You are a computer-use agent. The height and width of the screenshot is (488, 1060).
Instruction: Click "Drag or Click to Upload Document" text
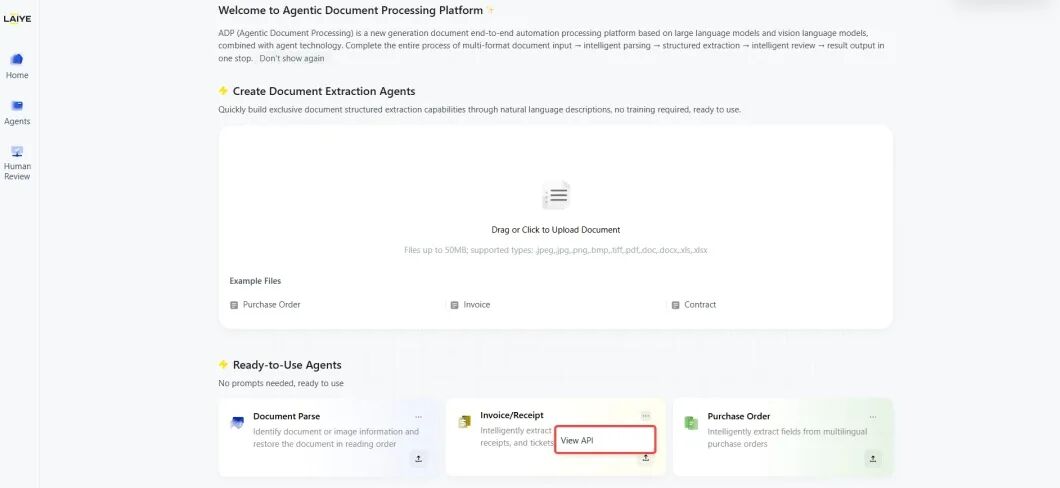tap(556, 230)
